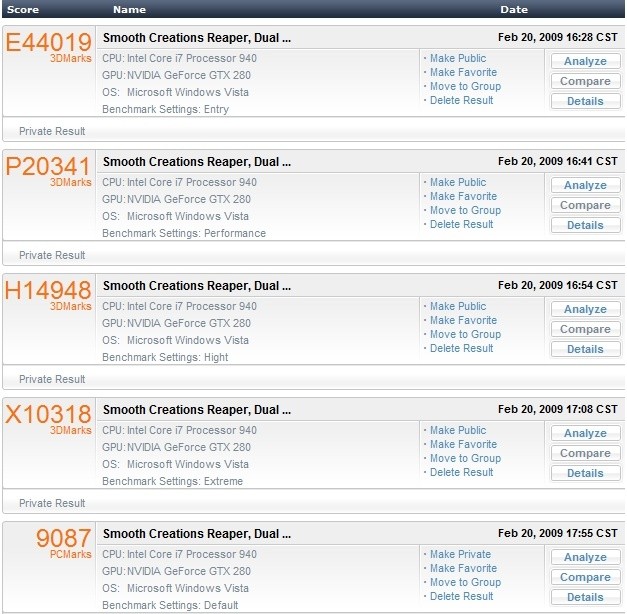
Task: Move the P20341 result to a group
Action: coord(465,210)
